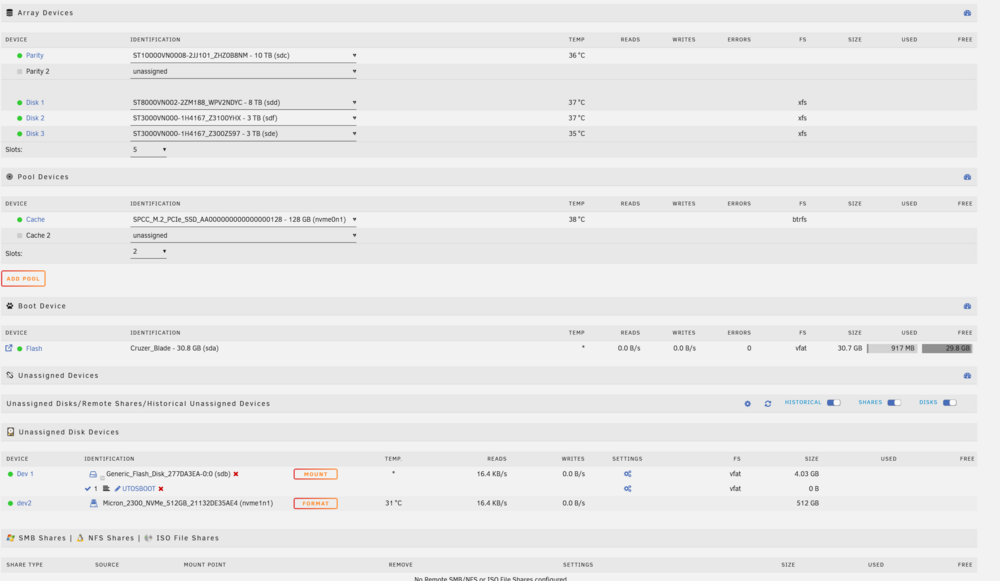Click the script icon next to UTOSBOOT
This screenshot has height=581, width=1000.
click(106, 489)
